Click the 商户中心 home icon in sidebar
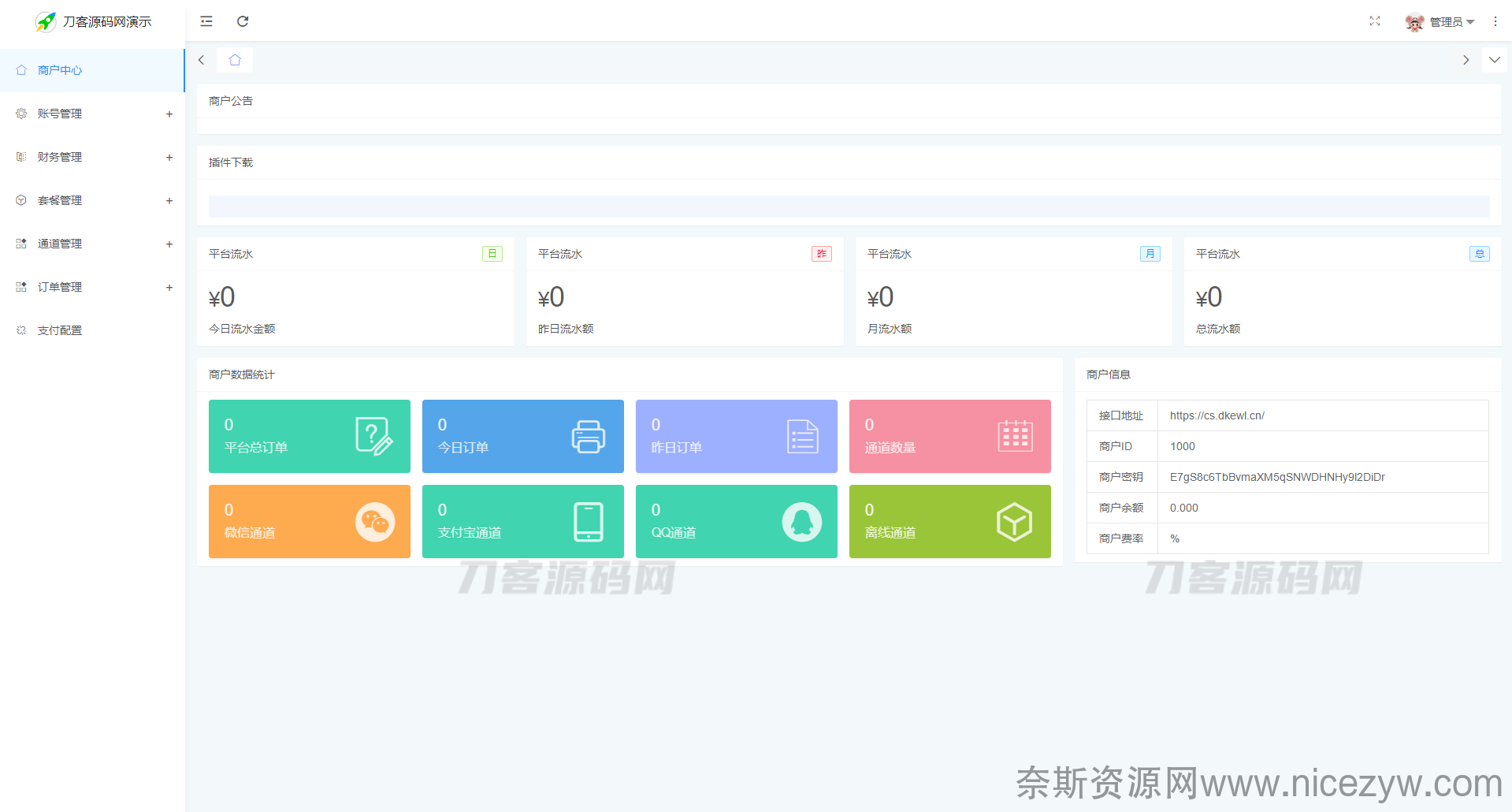 pos(21,70)
